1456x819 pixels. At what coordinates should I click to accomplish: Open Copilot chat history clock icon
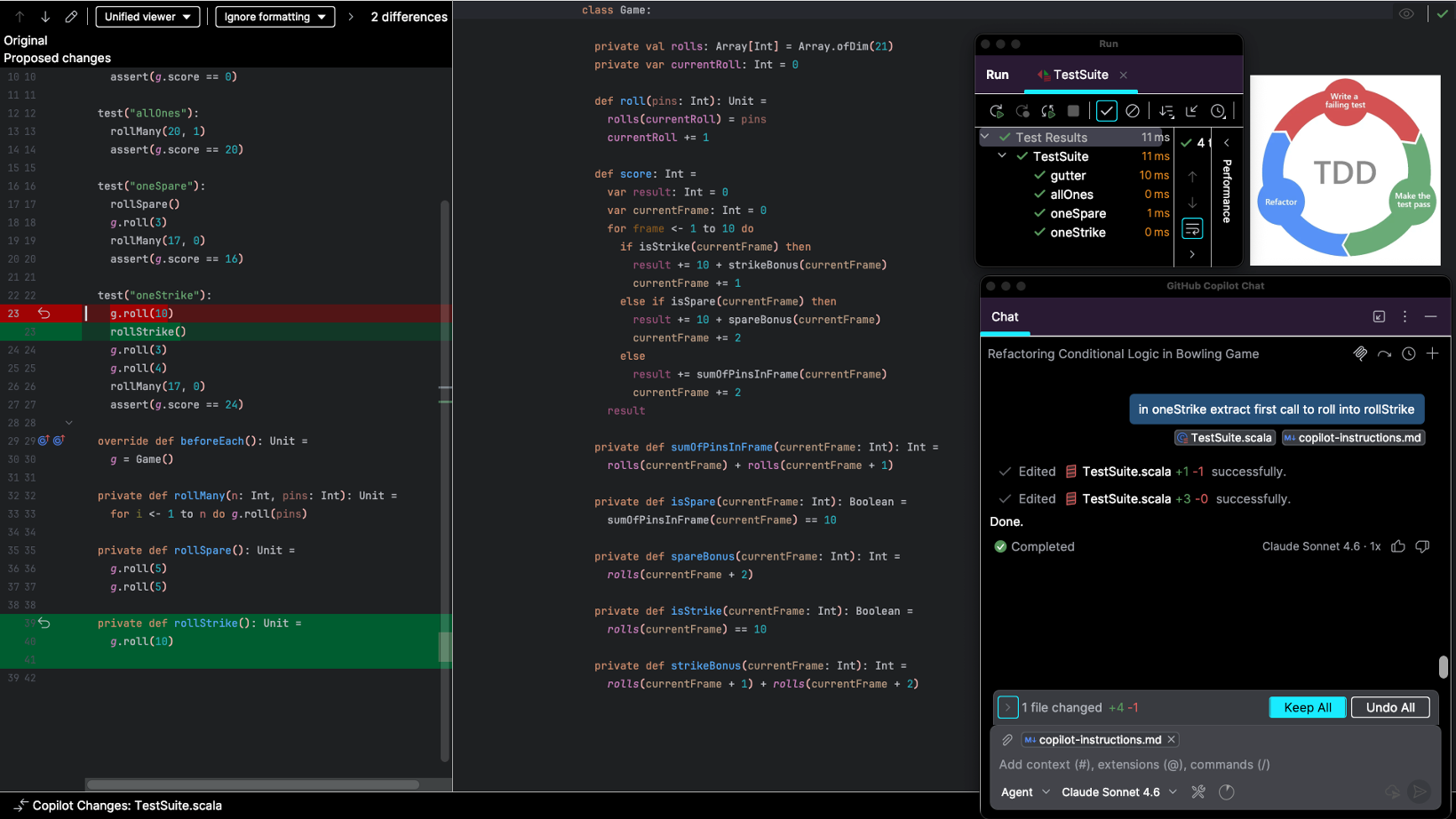coord(1408,354)
